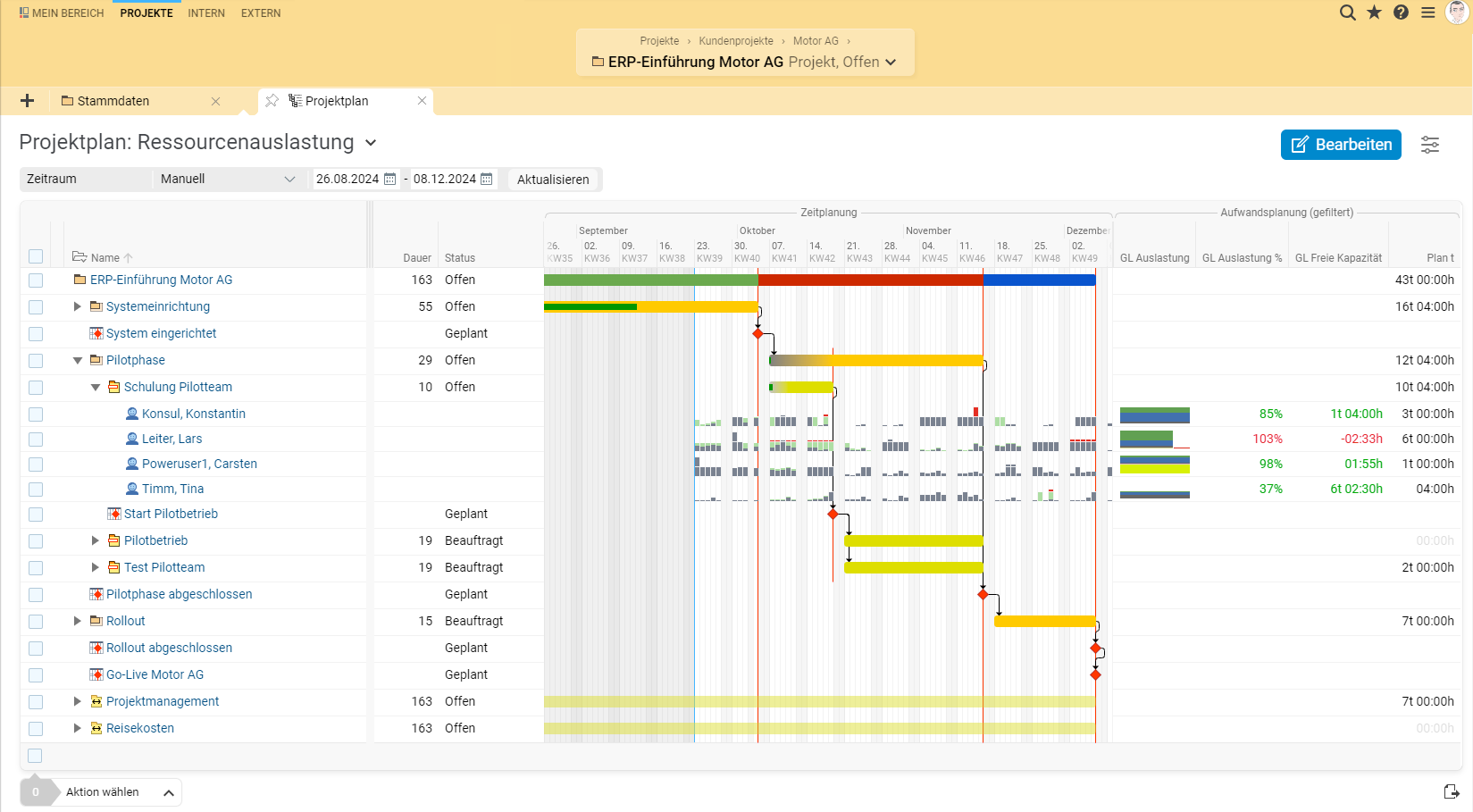Click the blue Bearbeiten button

(1340, 144)
